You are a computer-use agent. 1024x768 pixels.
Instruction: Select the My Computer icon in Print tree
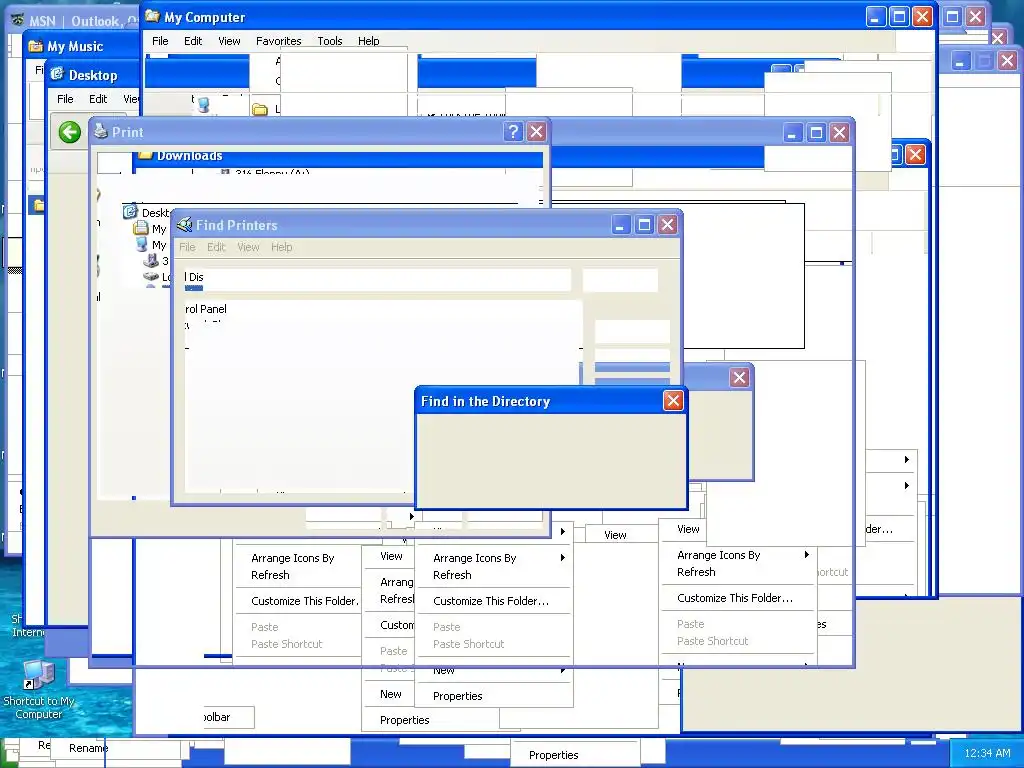click(142, 245)
